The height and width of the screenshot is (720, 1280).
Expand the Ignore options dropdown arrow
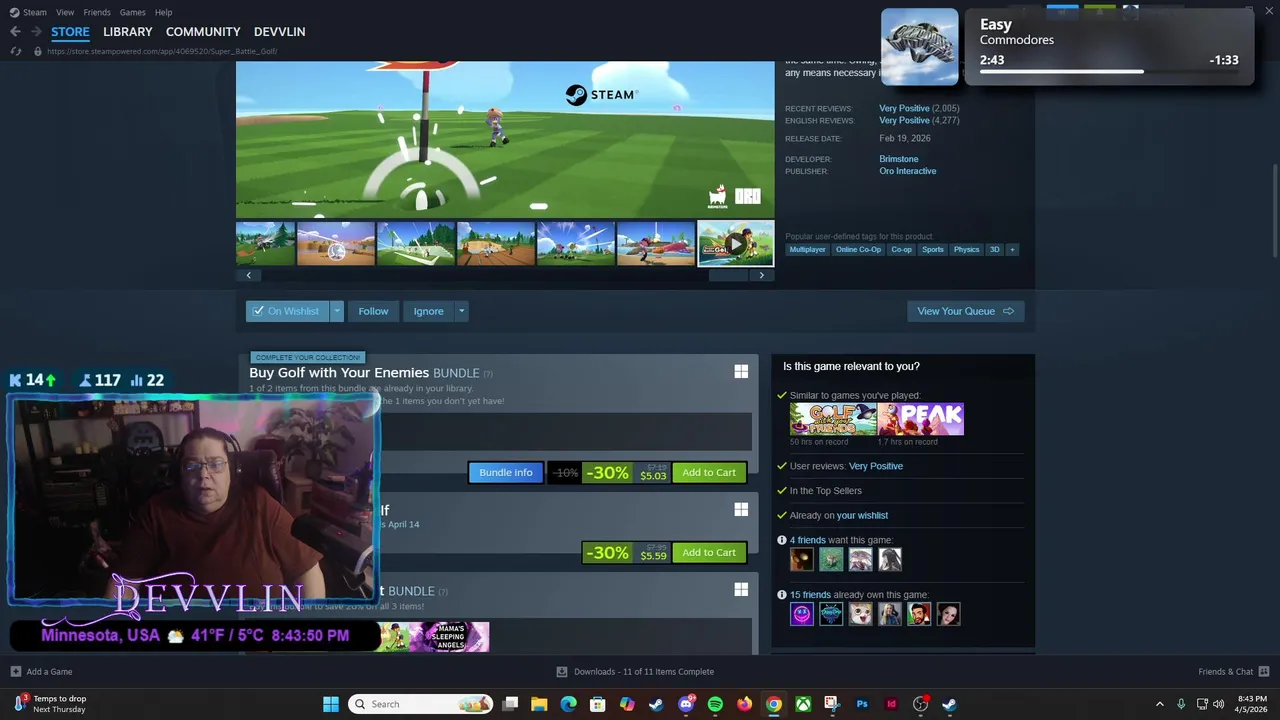(461, 311)
